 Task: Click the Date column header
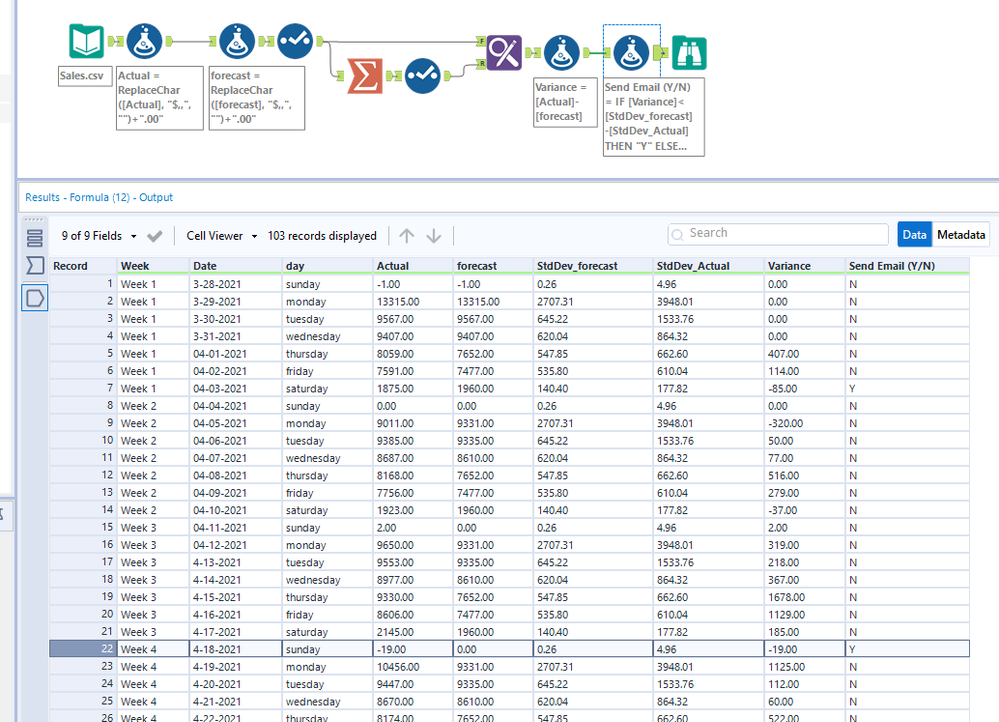236,266
